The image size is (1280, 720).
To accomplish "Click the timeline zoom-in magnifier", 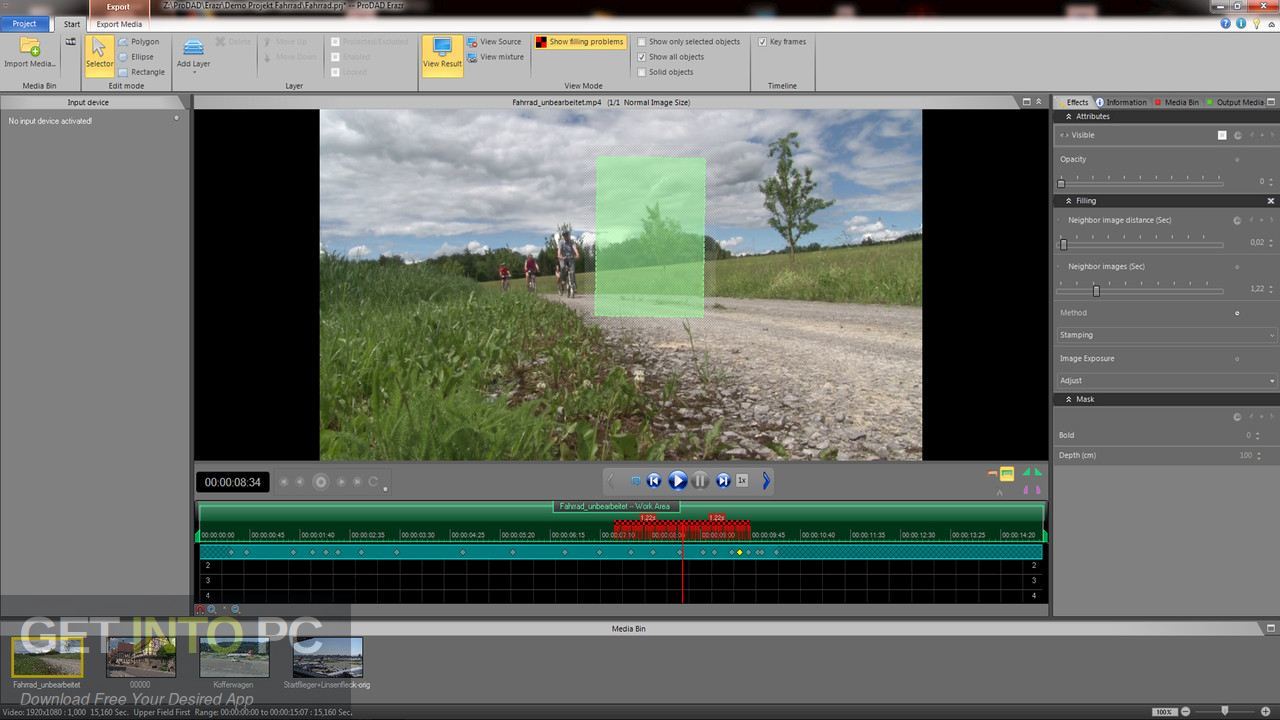I will (212, 609).
